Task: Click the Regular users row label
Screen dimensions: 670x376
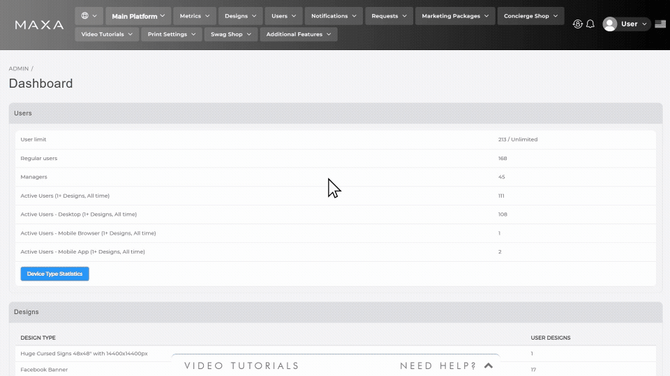Action: (x=39, y=158)
